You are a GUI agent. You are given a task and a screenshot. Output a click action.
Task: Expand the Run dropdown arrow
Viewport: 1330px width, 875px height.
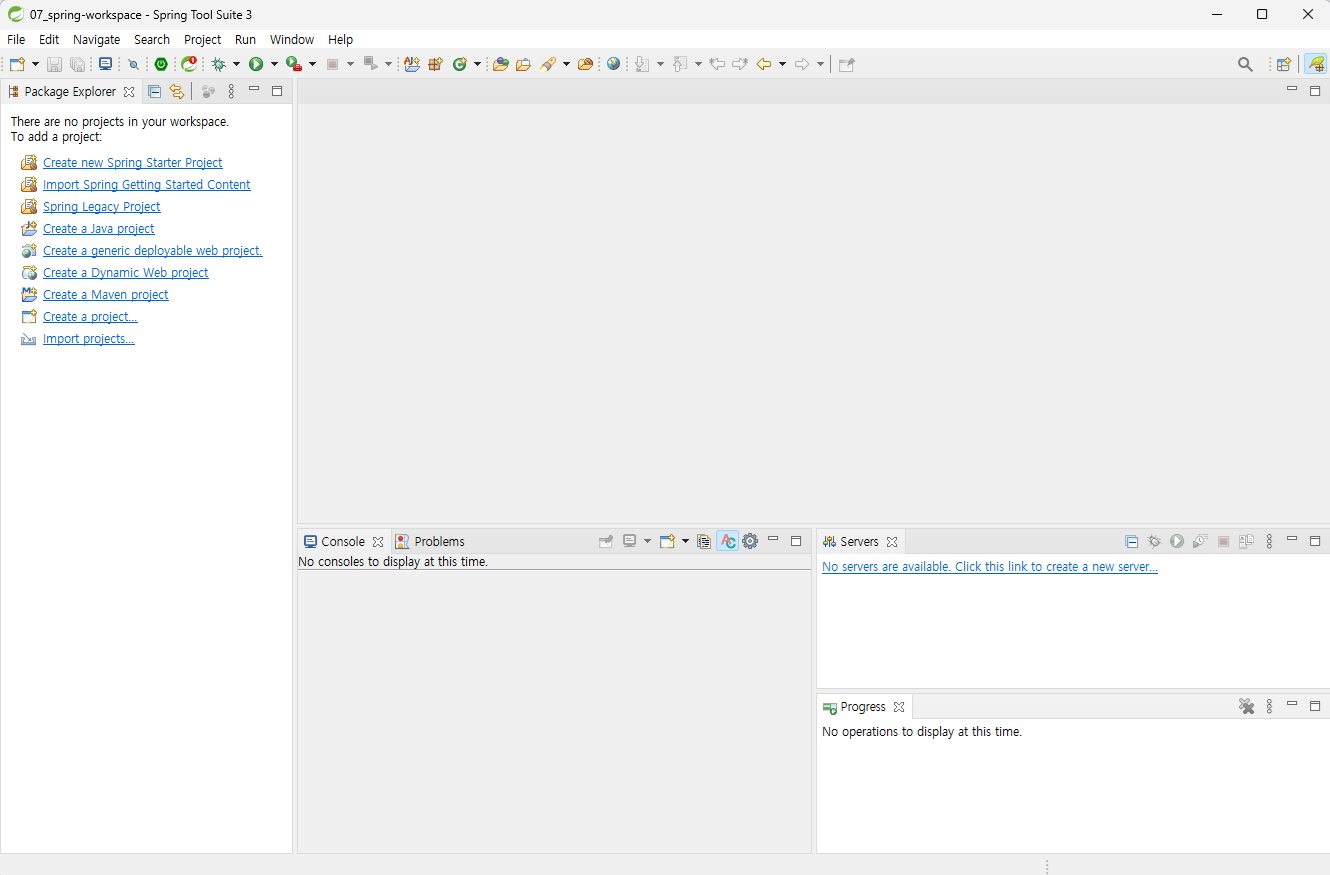coord(274,64)
